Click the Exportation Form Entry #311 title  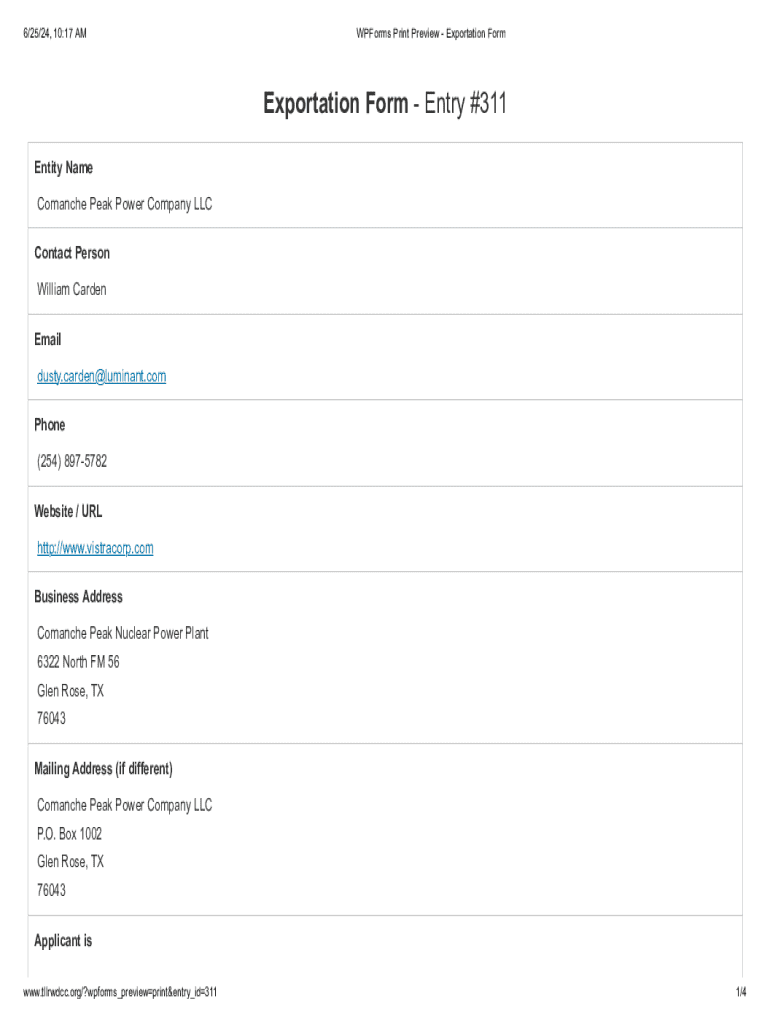coord(385,103)
